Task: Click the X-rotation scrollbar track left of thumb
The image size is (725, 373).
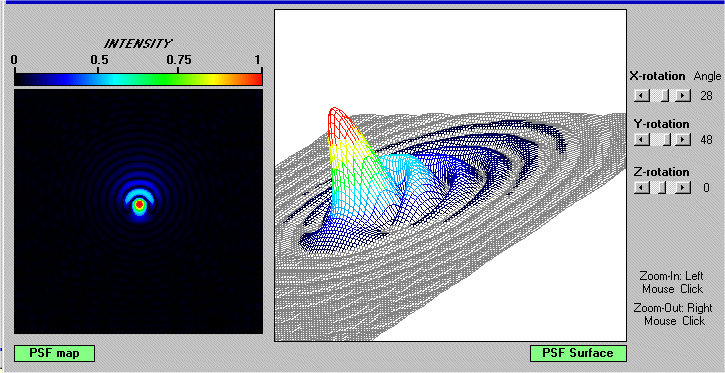Action: (x=655, y=96)
